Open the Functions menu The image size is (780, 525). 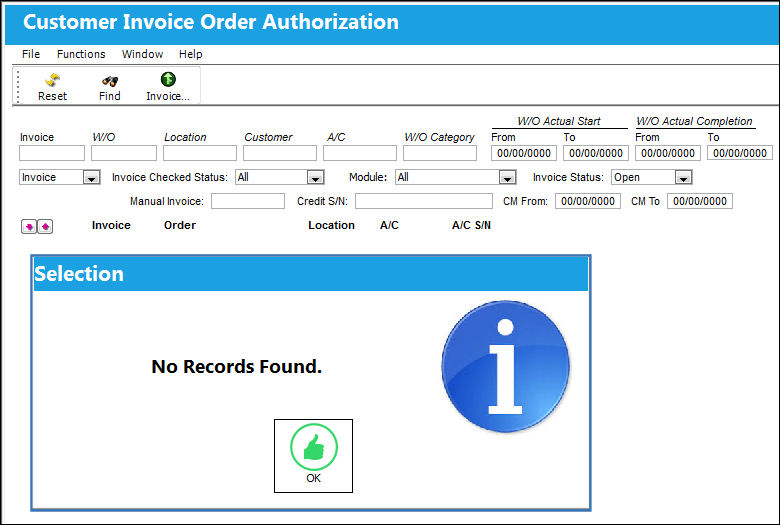point(81,54)
